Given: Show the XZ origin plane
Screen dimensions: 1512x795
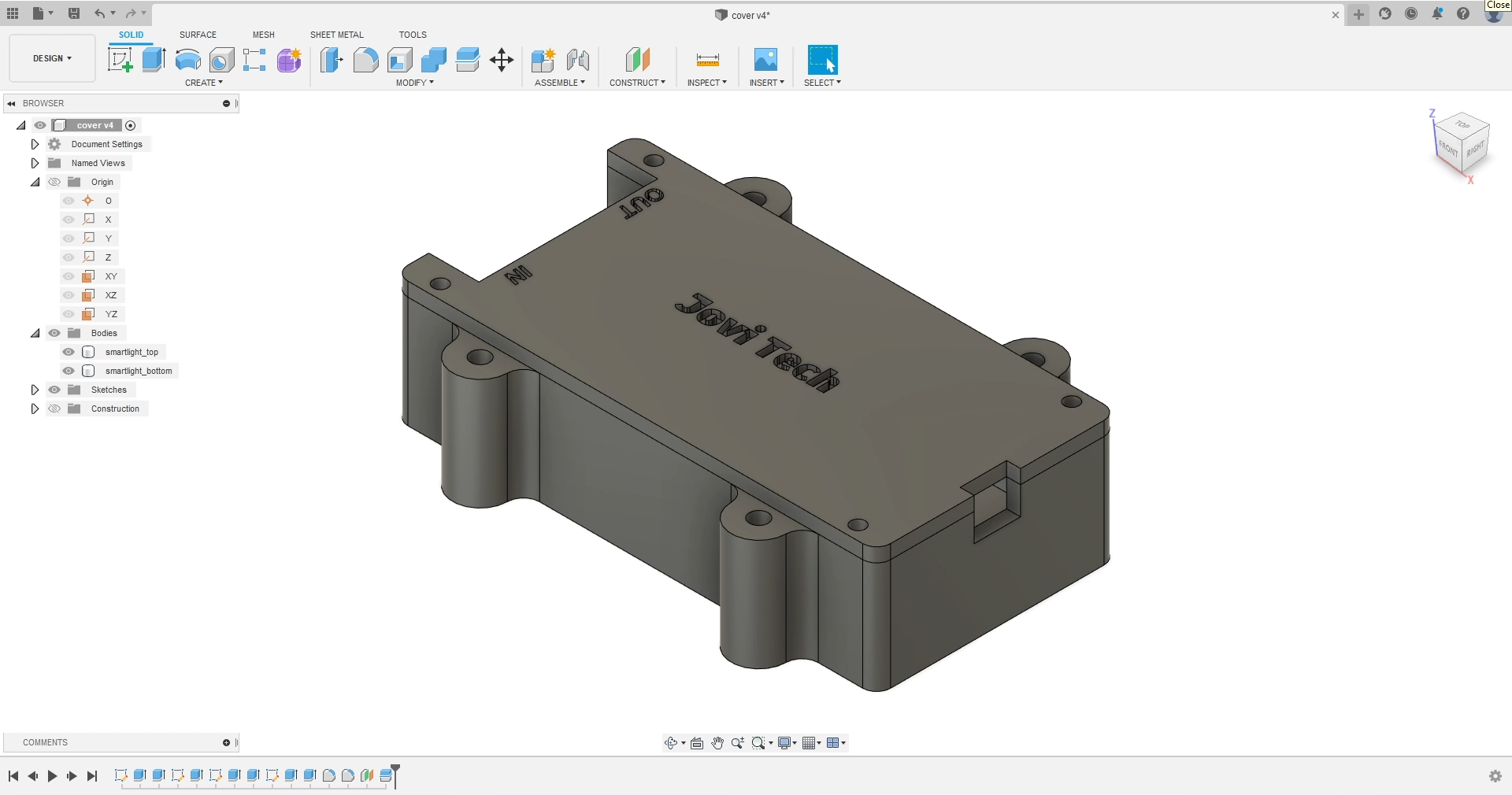Looking at the screenshot, I should (69, 295).
